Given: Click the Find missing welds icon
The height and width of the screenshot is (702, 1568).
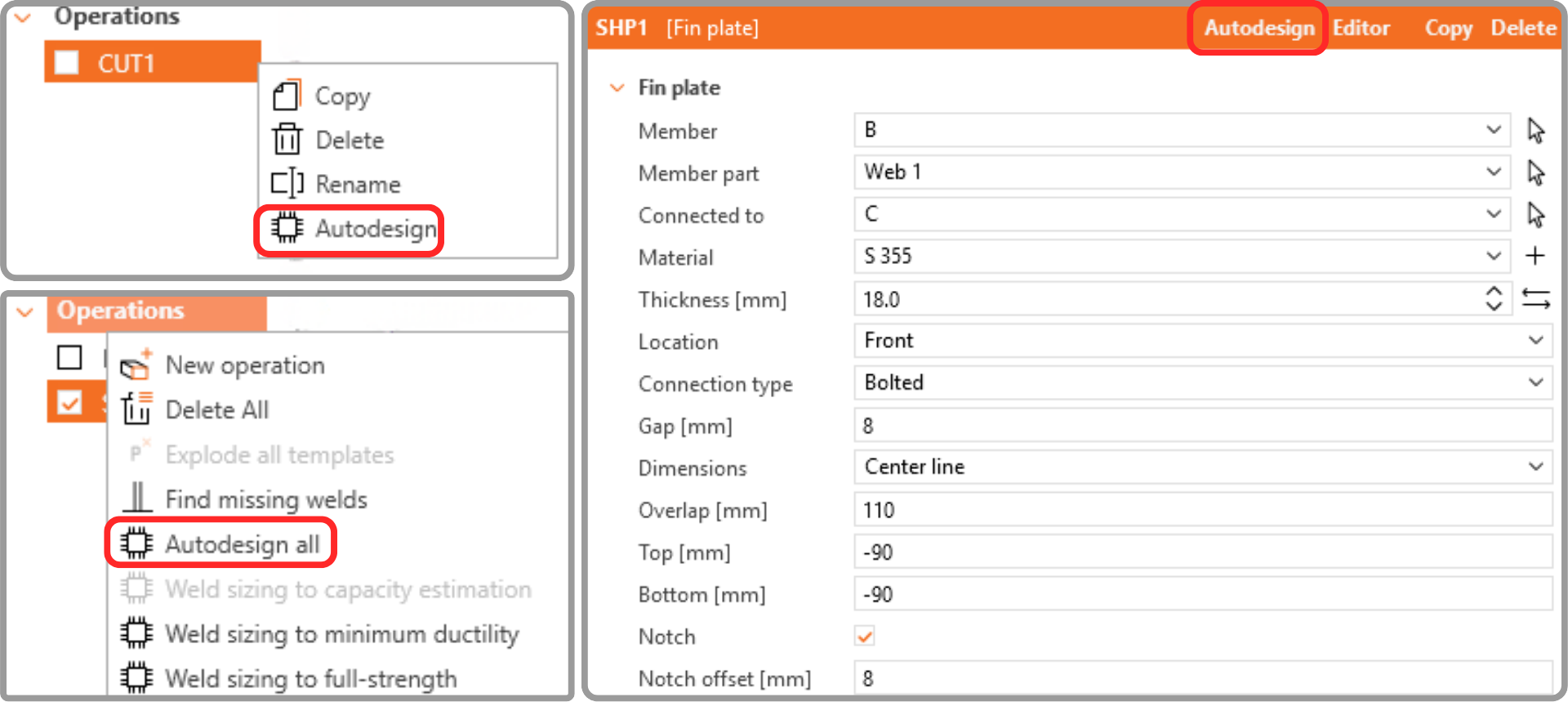Looking at the screenshot, I should (x=137, y=499).
